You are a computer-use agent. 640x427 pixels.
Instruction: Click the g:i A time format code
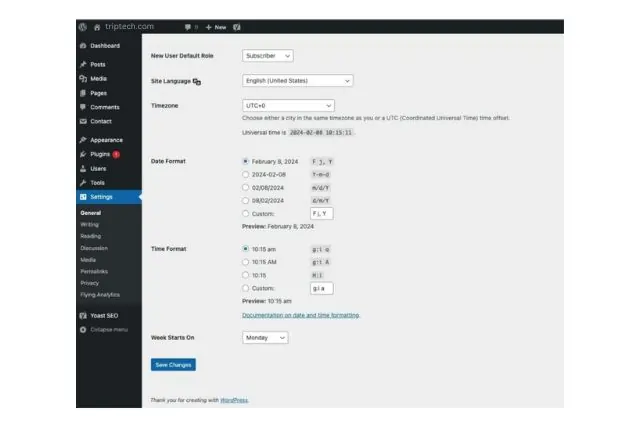pos(321,262)
